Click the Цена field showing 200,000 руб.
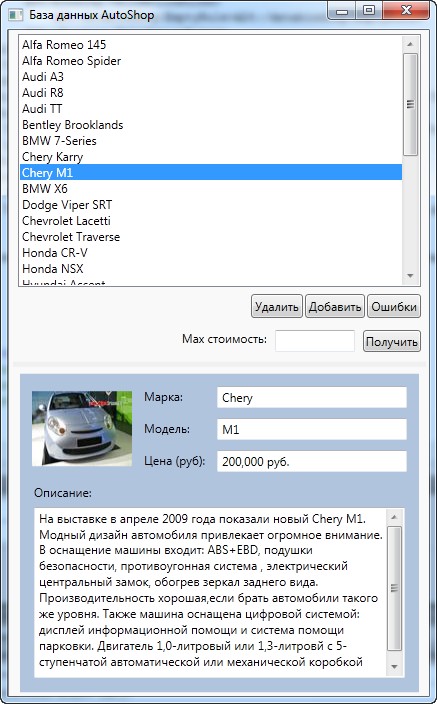 tap(312, 461)
